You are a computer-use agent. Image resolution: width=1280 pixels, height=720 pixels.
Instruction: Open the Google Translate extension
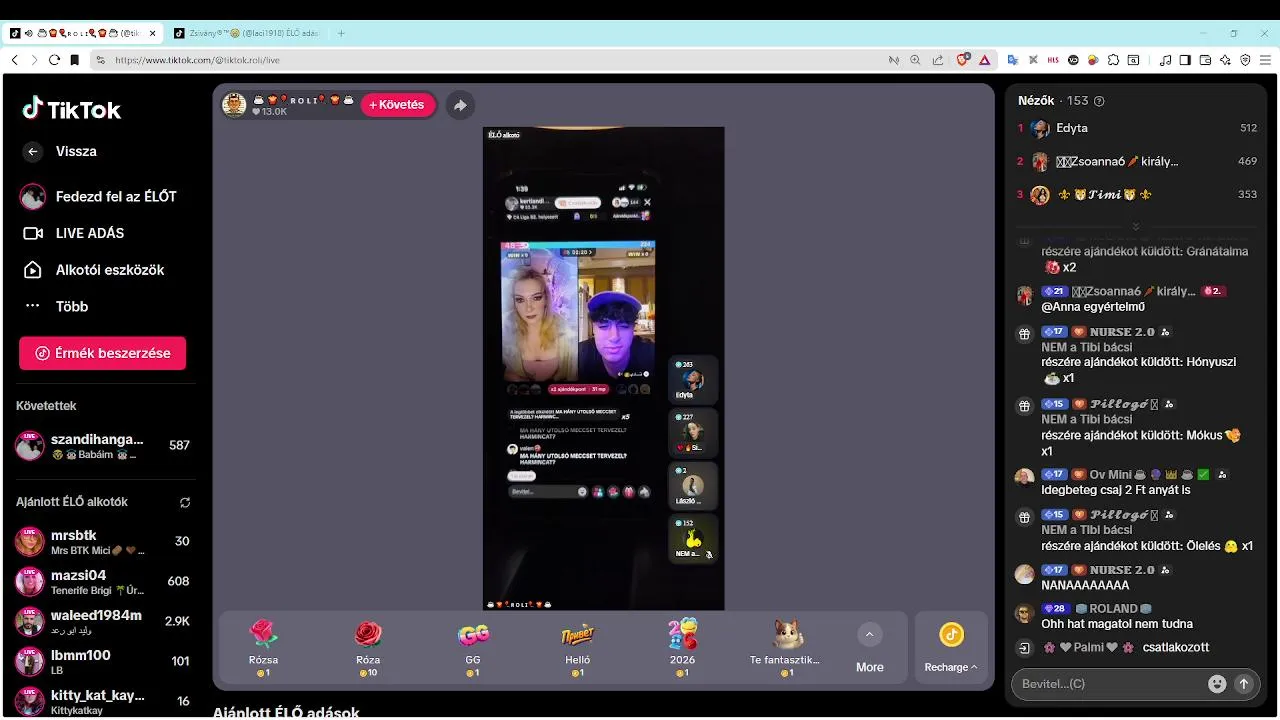(x=1013, y=60)
